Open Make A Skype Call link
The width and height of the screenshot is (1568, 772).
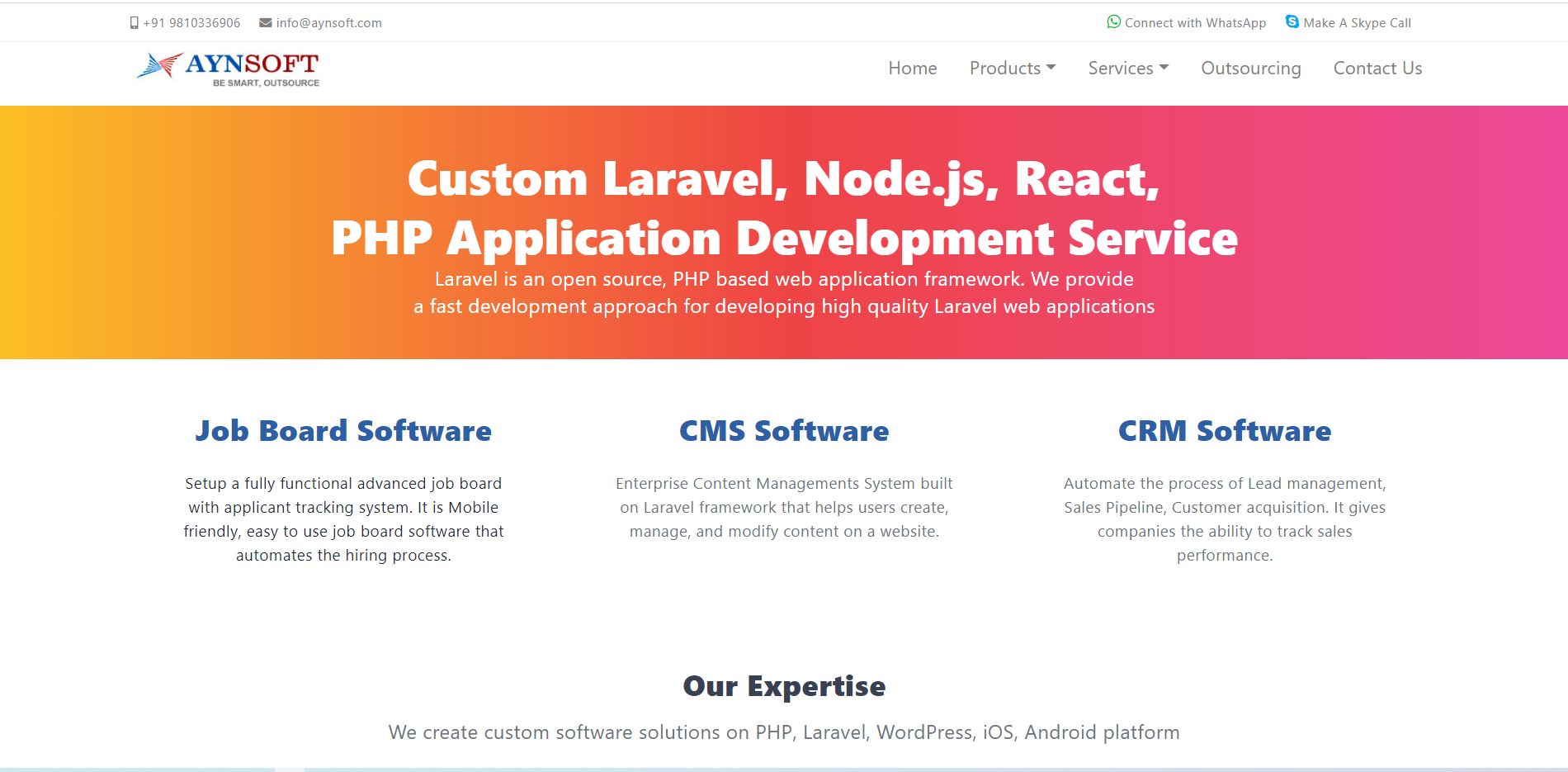[x=1357, y=23]
